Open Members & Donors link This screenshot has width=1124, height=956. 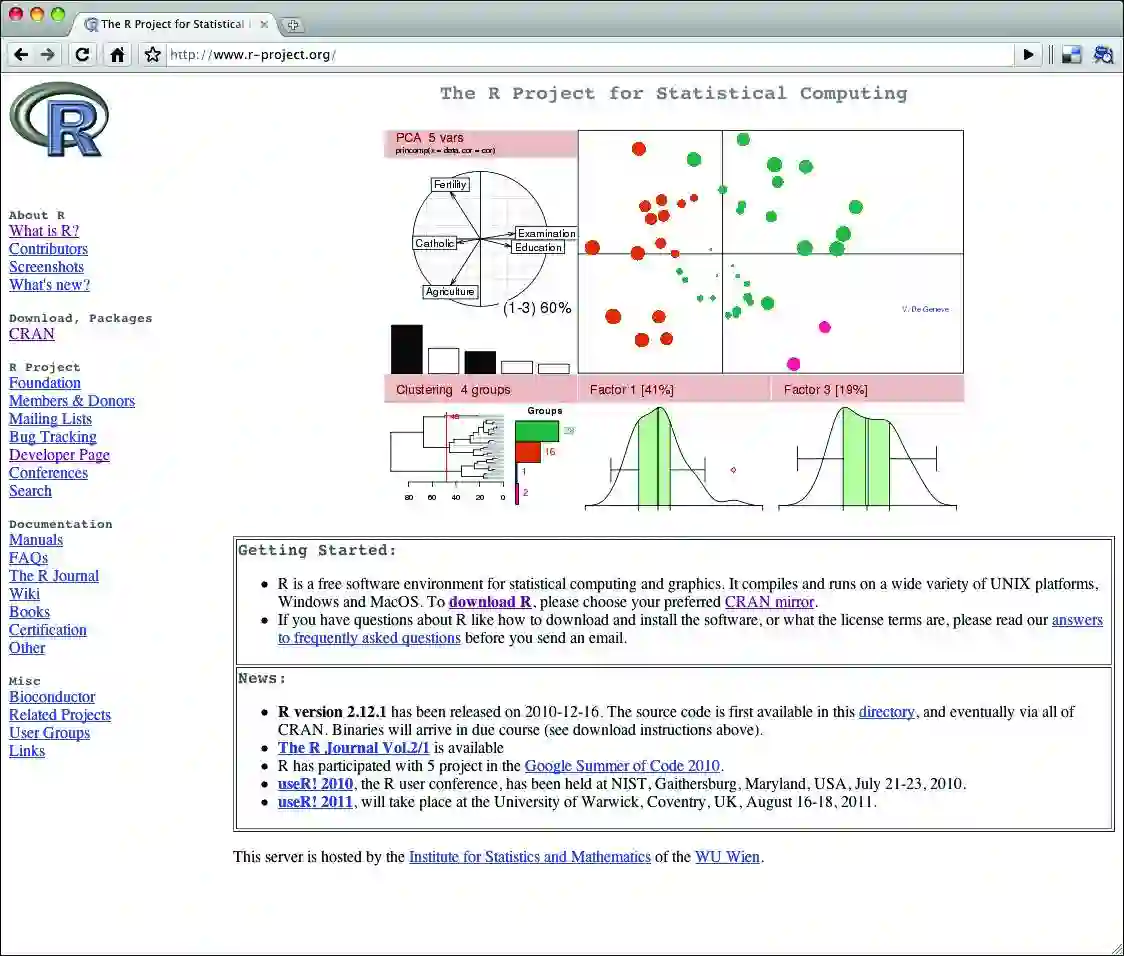click(72, 401)
